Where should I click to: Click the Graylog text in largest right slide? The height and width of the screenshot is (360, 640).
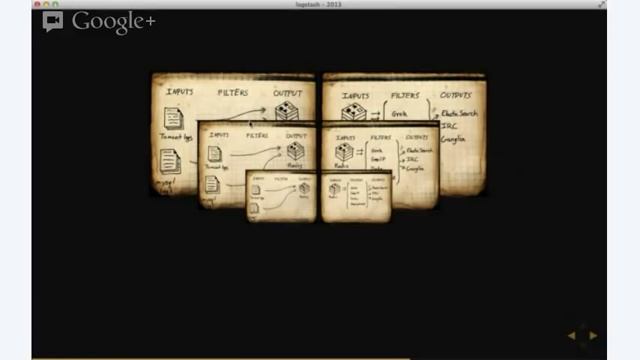point(453,139)
